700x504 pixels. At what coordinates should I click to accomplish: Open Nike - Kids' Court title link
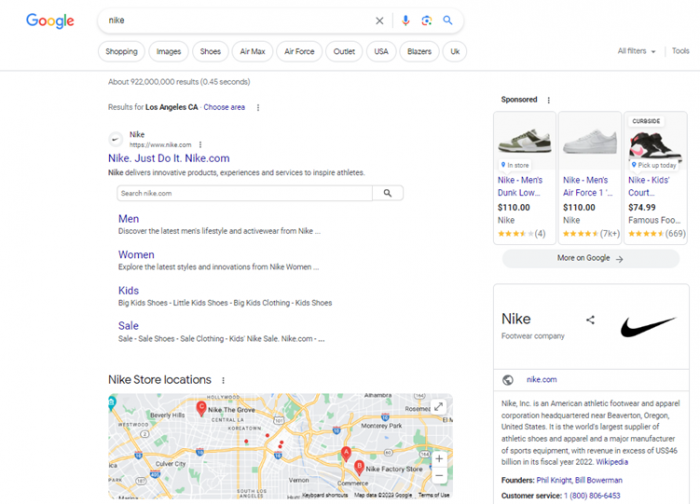(649, 186)
